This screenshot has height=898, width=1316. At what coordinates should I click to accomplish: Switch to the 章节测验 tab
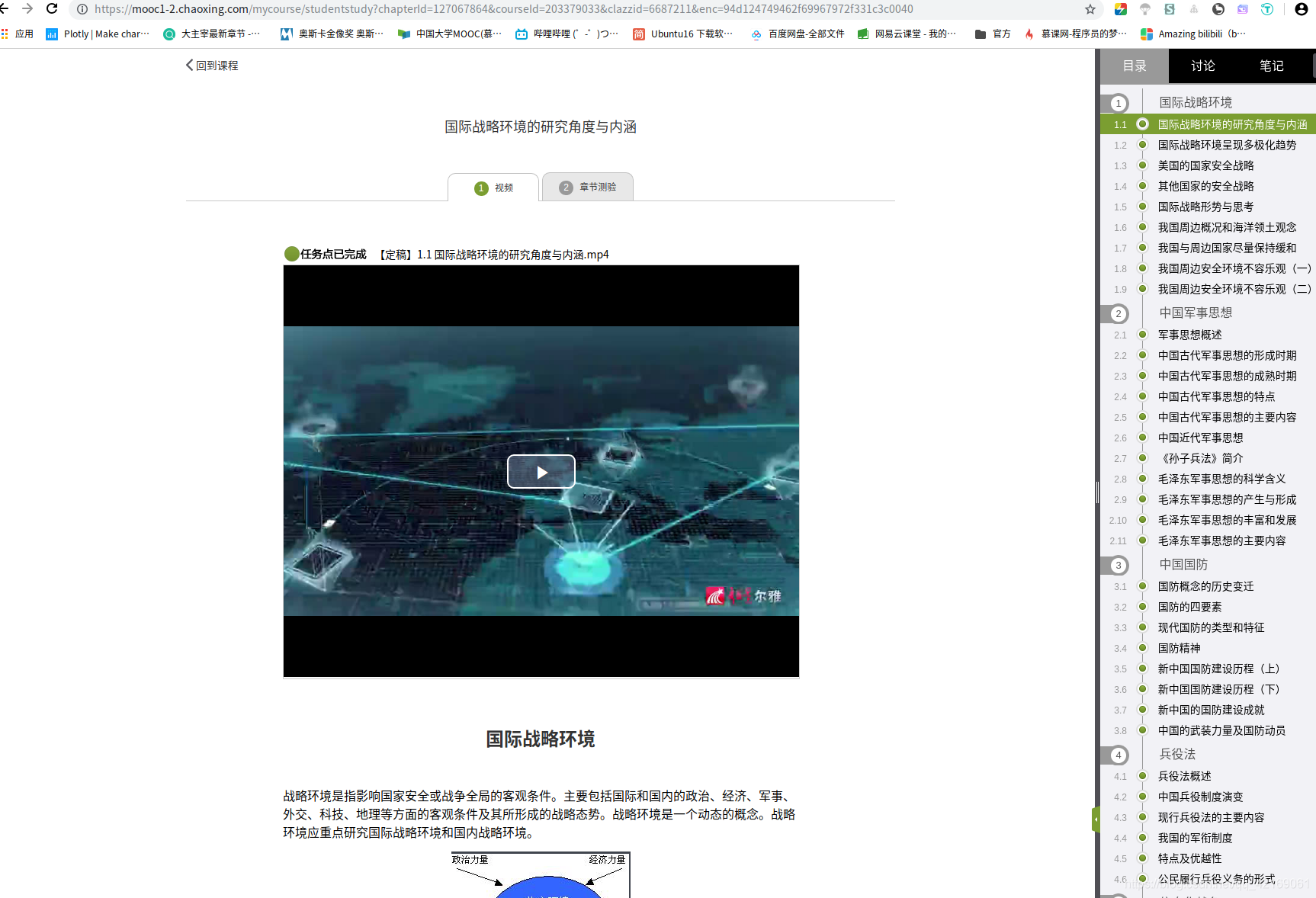(587, 187)
